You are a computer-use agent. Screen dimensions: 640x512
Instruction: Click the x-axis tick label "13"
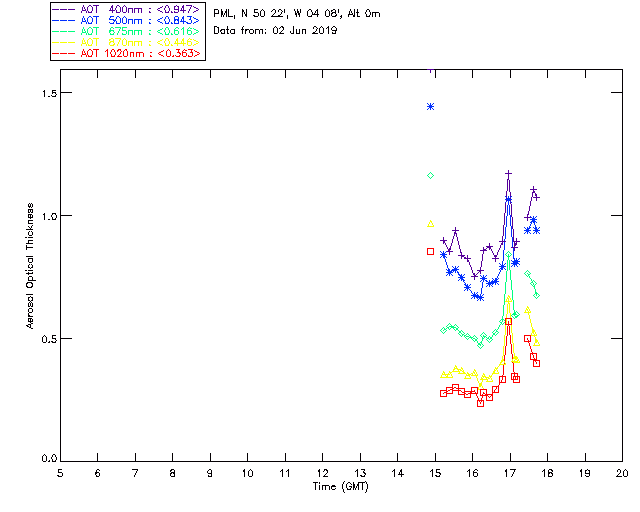tap(360, 474)
